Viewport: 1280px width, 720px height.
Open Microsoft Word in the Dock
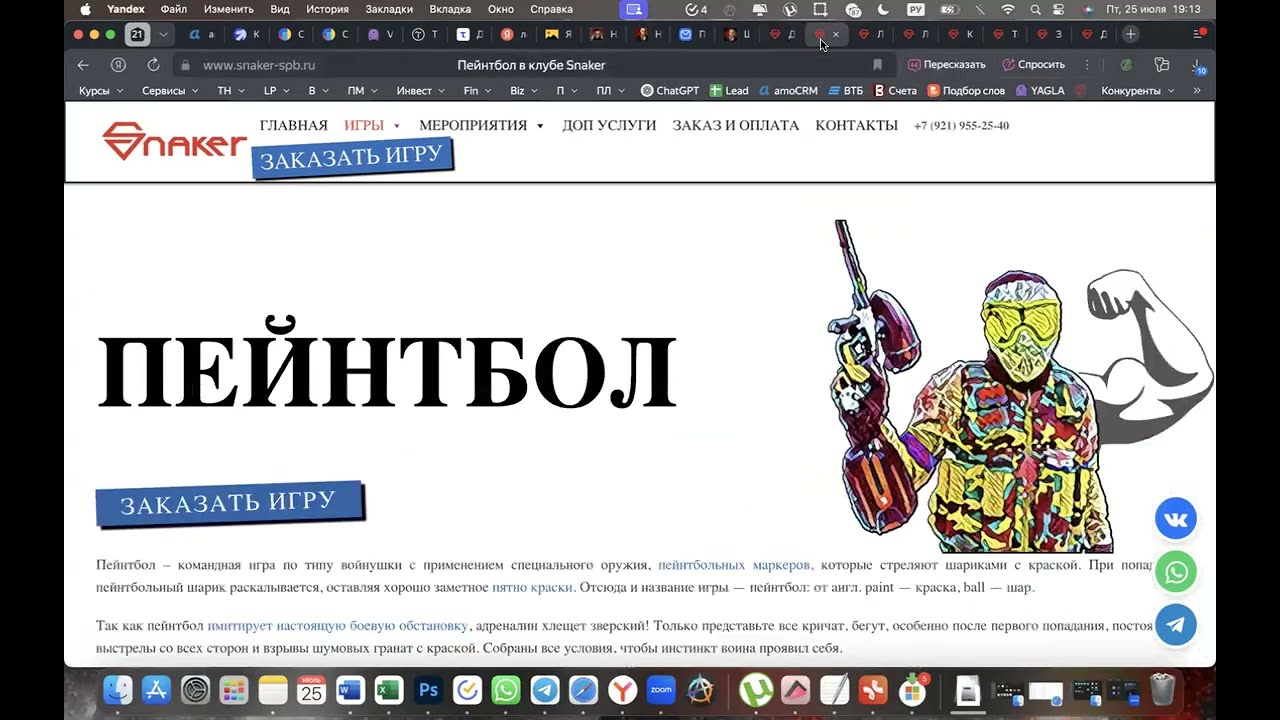click(x=350, y=690)
